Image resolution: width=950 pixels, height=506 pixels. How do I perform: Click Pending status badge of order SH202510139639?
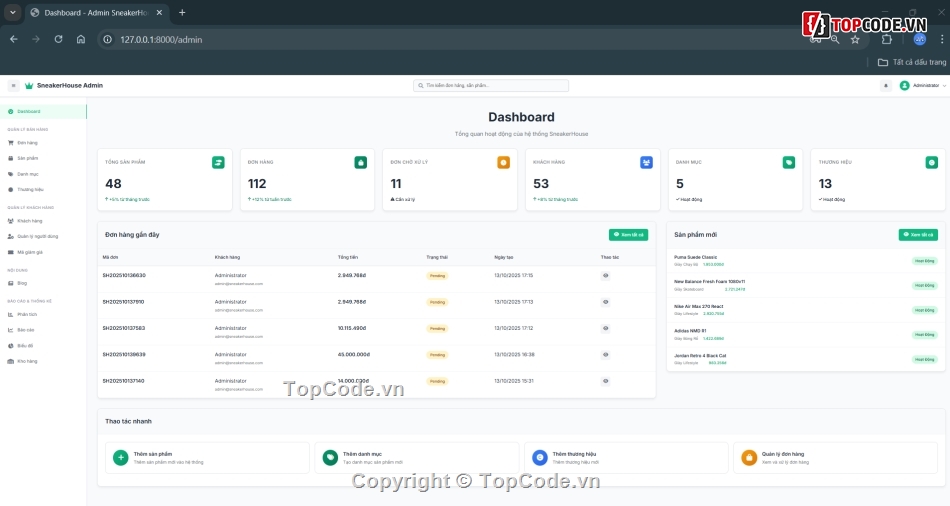(x=437, y=355)
